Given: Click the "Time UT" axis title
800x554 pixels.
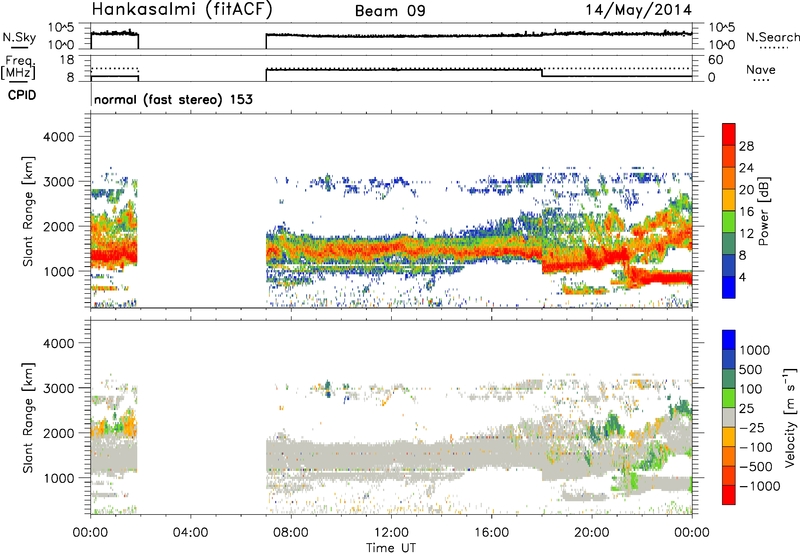Looking at the screenshot, I should pyautogui.click(x=391, y=548).
